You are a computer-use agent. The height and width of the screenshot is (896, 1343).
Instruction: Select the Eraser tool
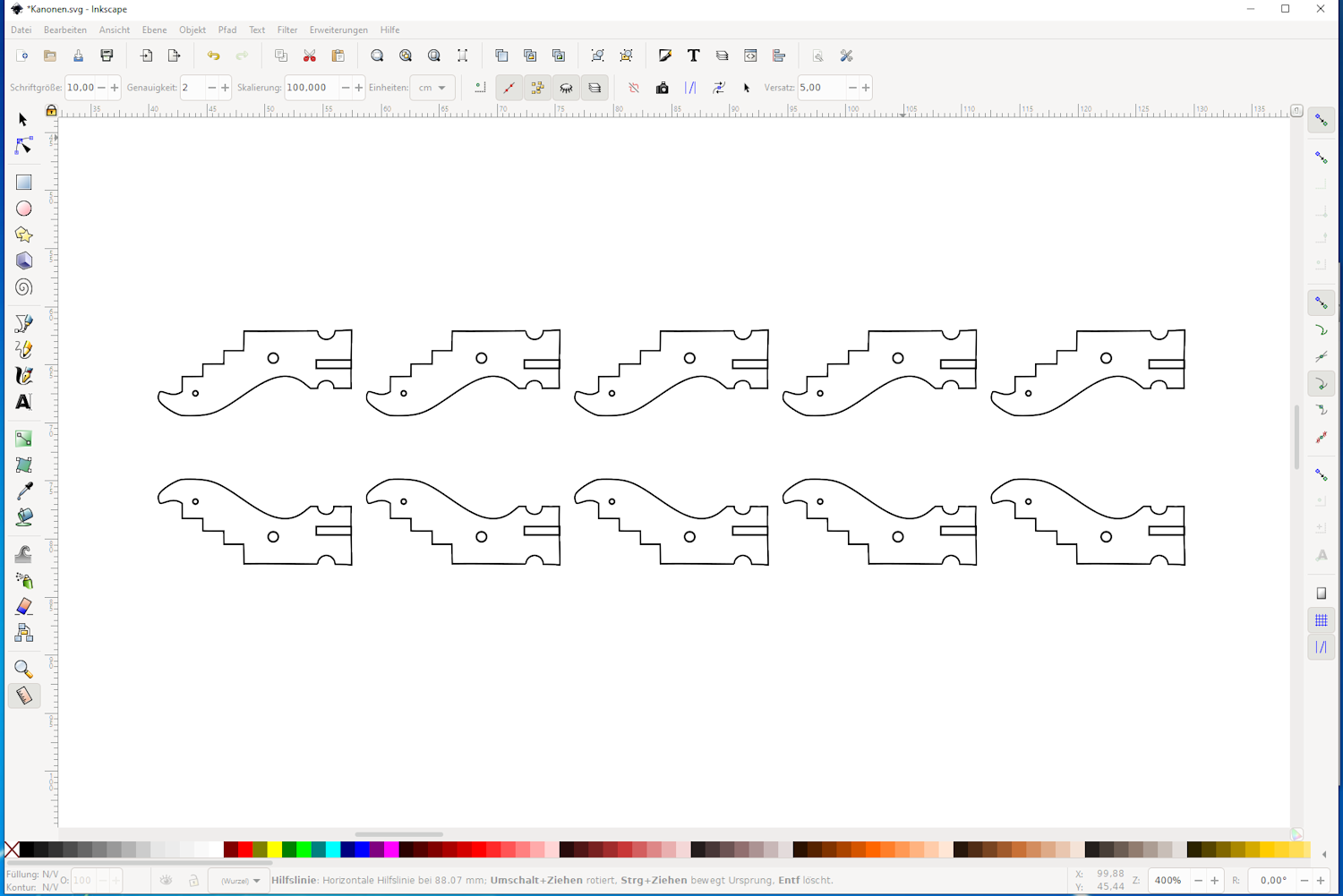pos(24,607)
